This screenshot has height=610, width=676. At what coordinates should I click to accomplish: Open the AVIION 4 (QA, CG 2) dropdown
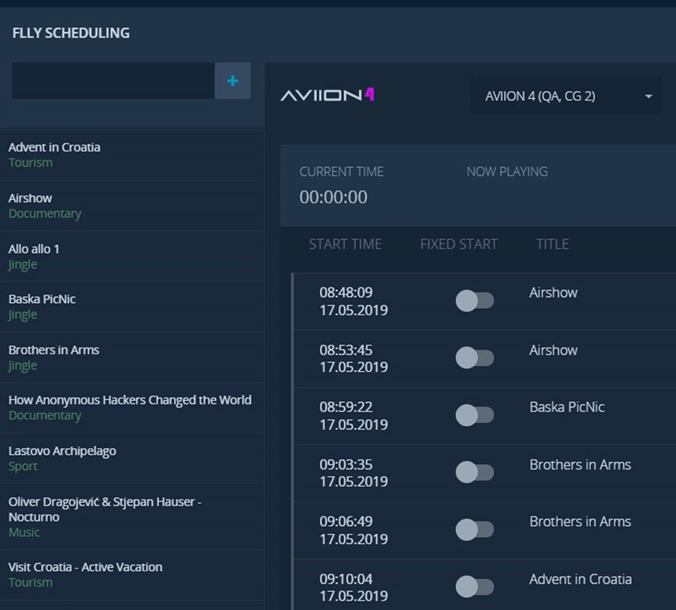click(566, 96)
